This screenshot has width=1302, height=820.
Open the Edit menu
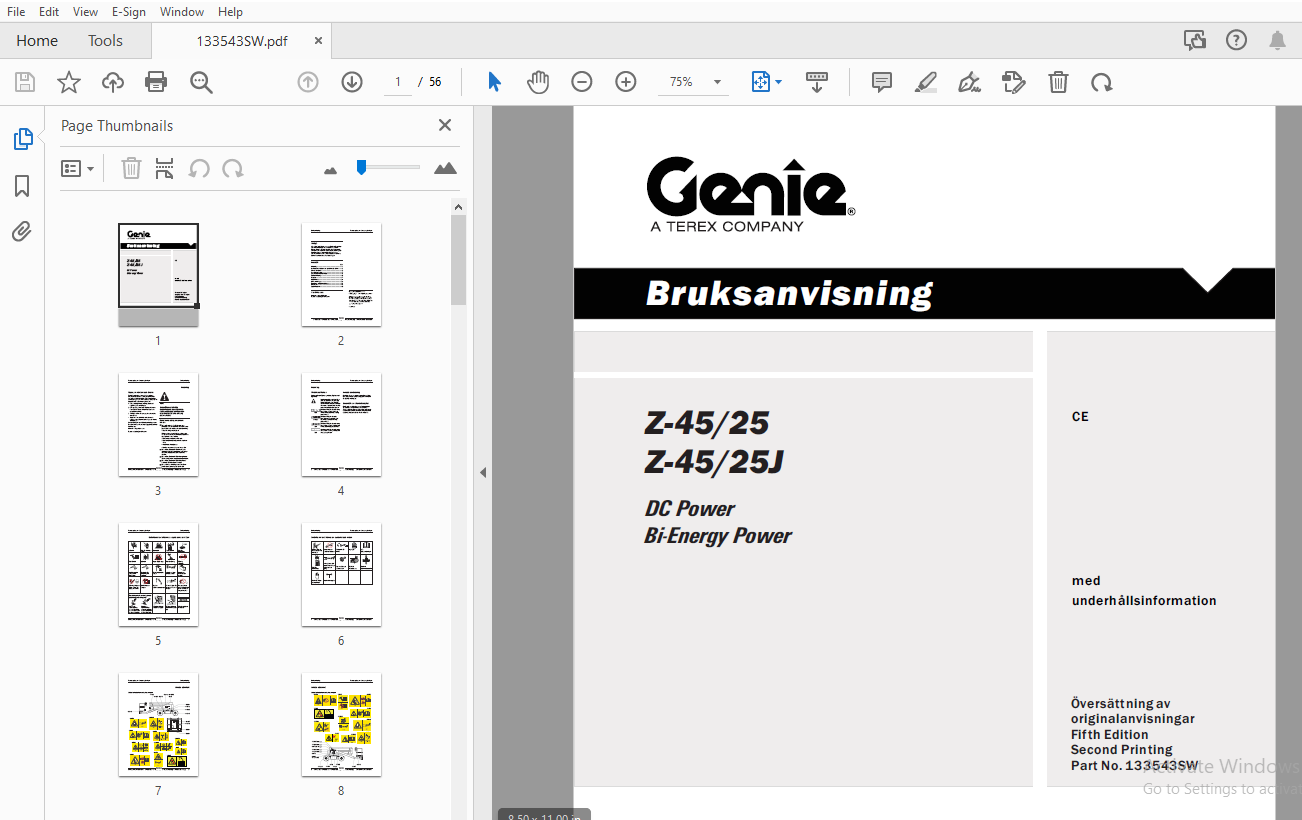(x=49, y=12)
